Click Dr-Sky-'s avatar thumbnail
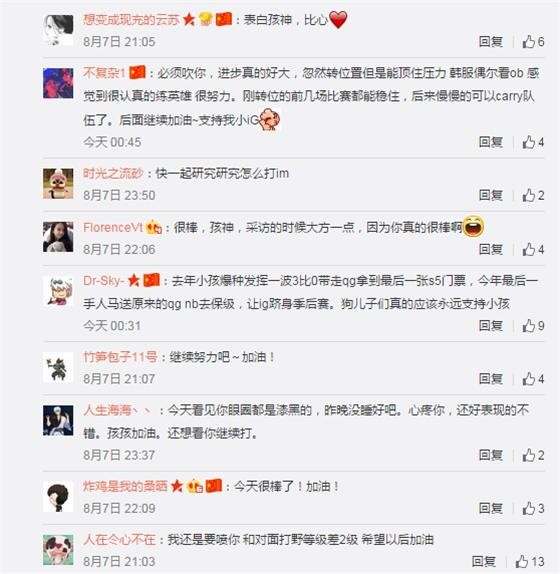The height and width of the screenshot is (574, 560). (58, 291)
